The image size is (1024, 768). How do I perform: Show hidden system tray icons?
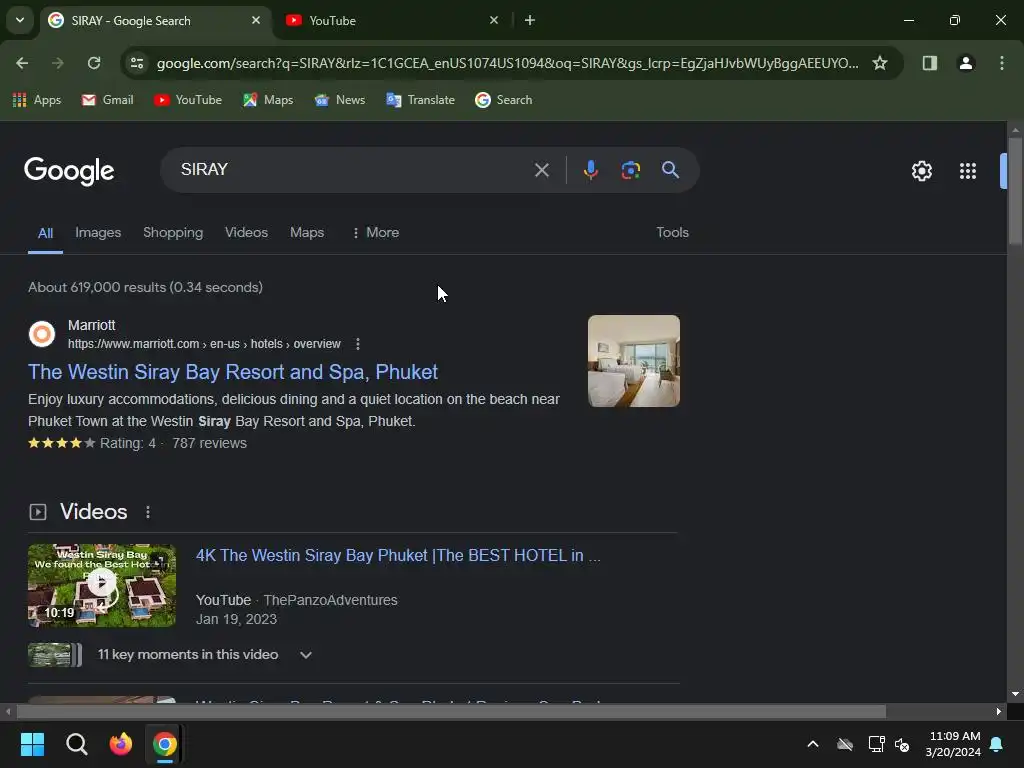(813, 744)
